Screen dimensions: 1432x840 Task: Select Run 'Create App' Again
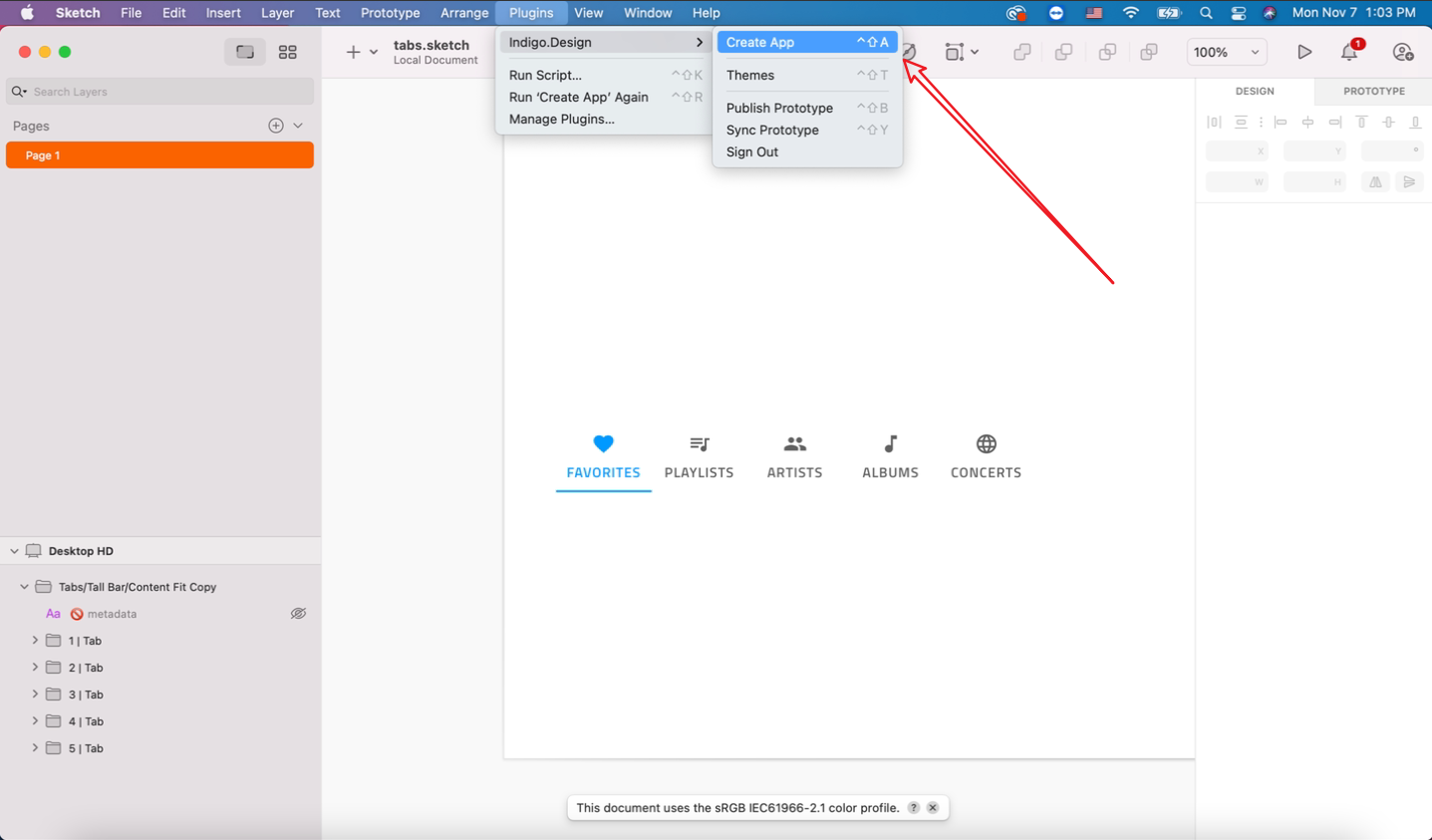point(605,97)
